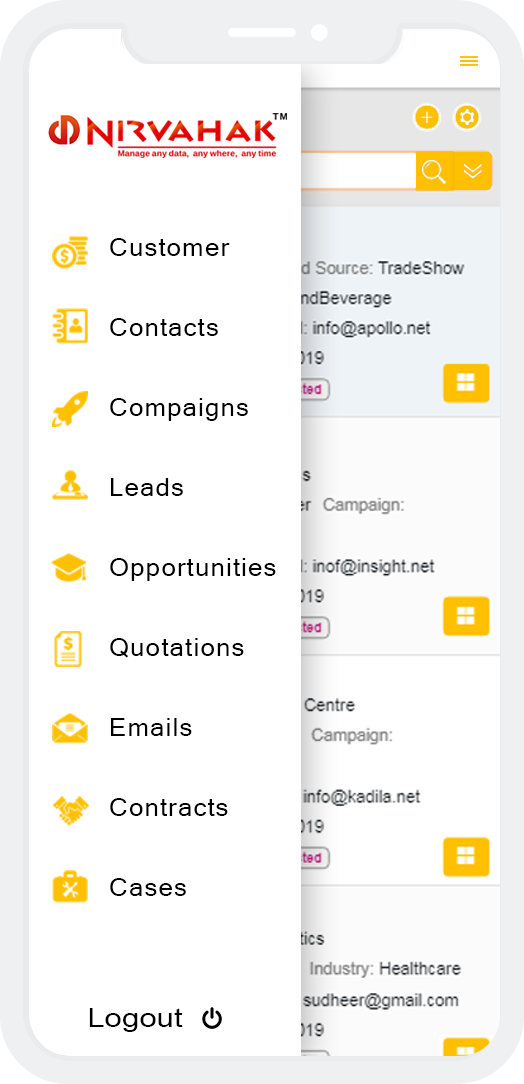
Task: Add a new record with the plus icon
Action: point(427,118)
